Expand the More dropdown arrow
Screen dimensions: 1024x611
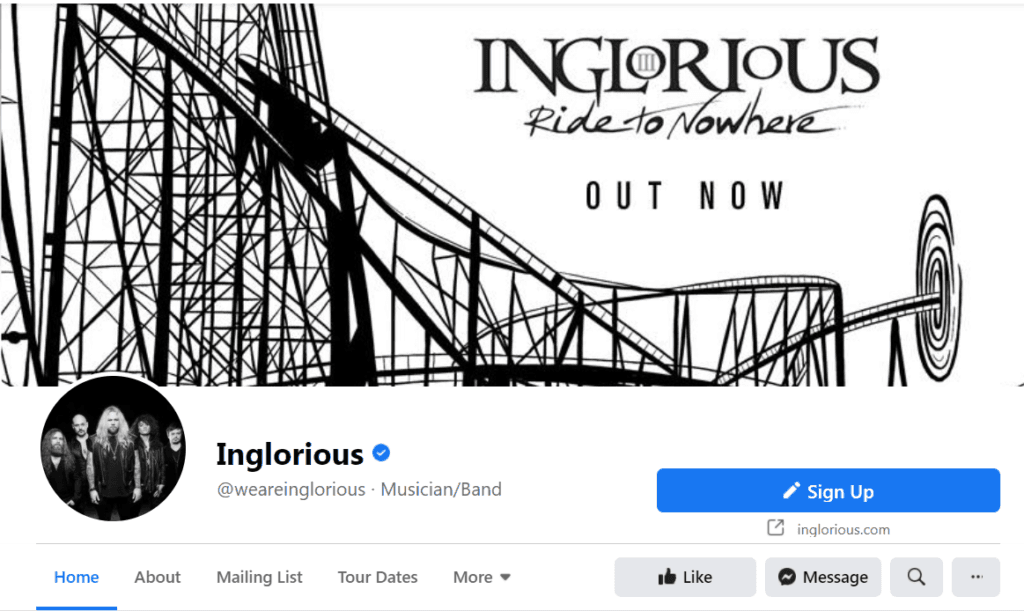pos(505,577)
